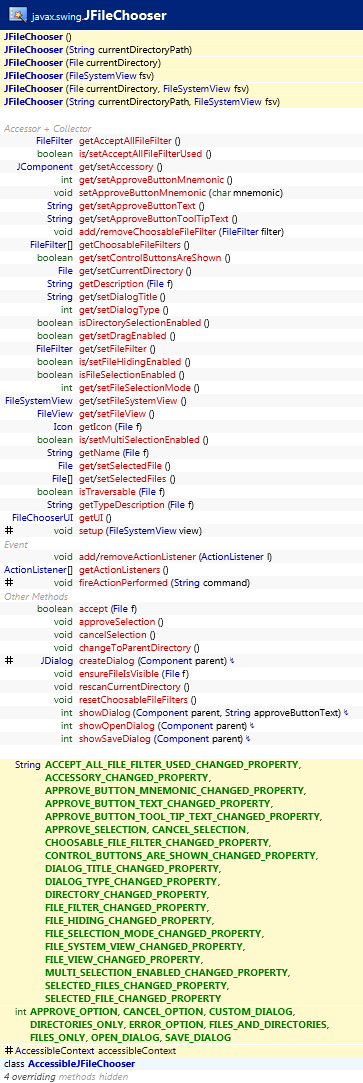Select setApproveButtonMnemonic (char mnemonic) method
Viewport: 363px width, 1083px height.
[x=181, y=193]
